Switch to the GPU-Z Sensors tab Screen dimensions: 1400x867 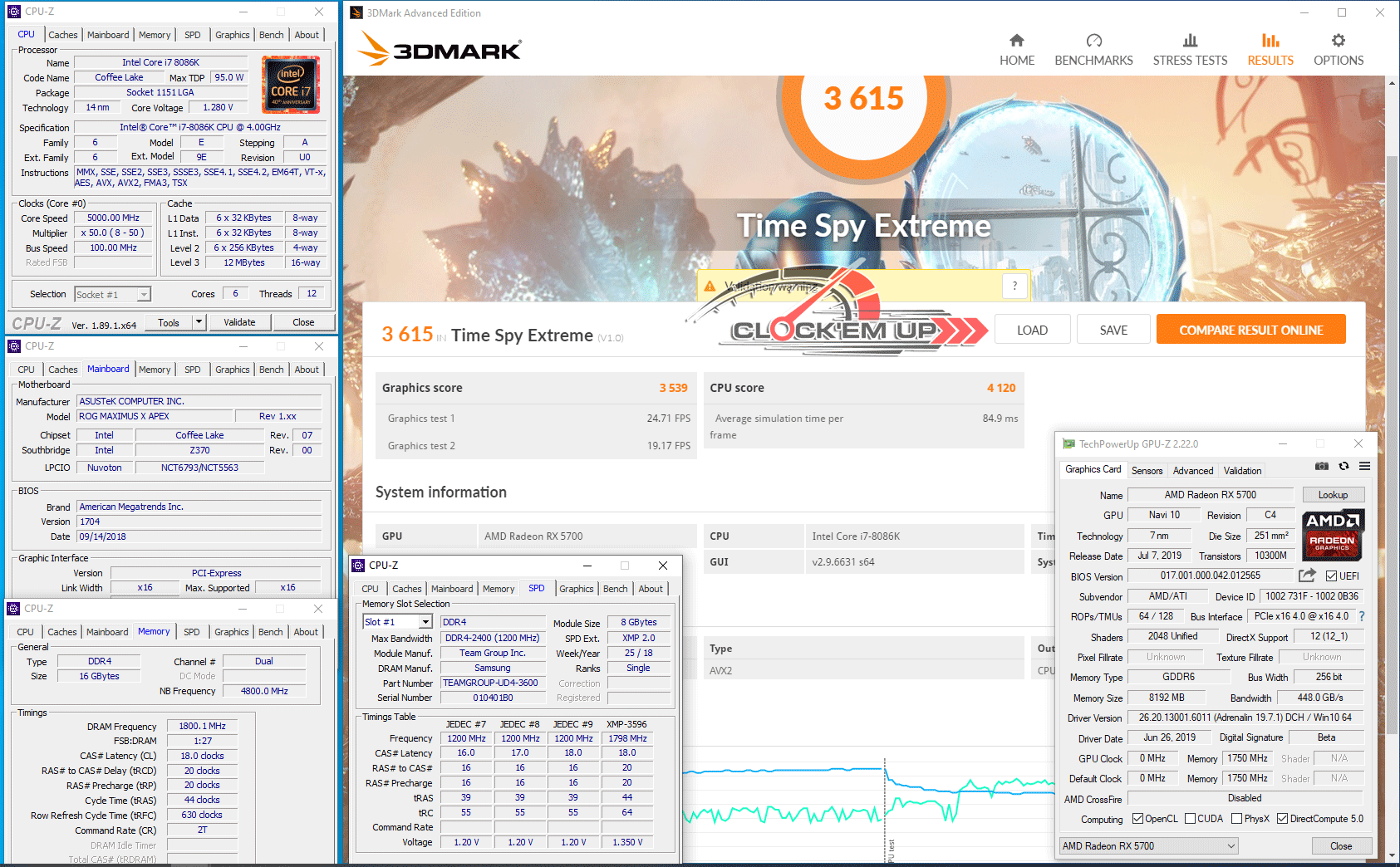1147,471
